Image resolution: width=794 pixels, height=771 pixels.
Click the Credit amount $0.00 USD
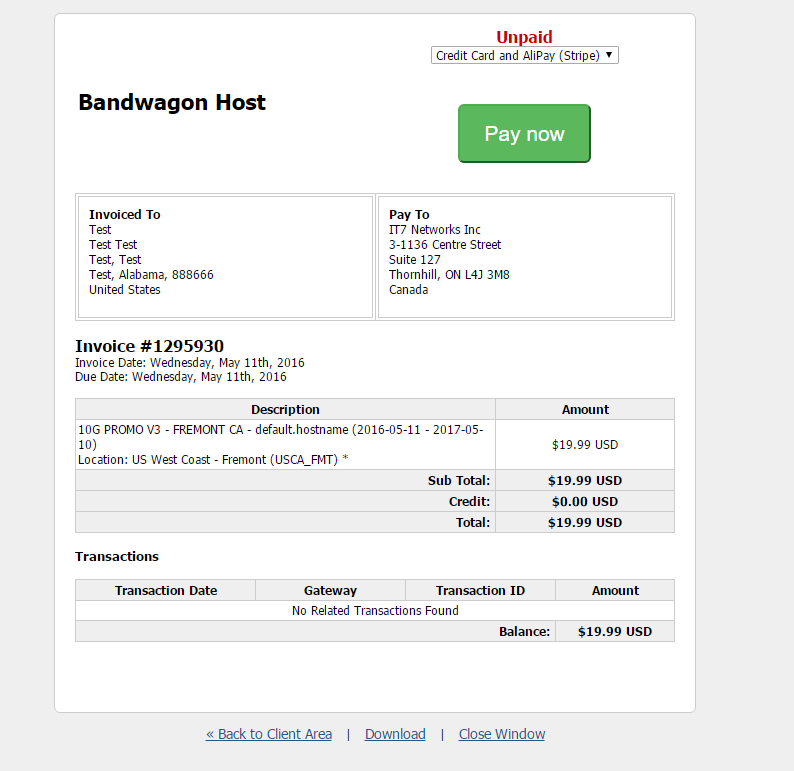point(585,501)
